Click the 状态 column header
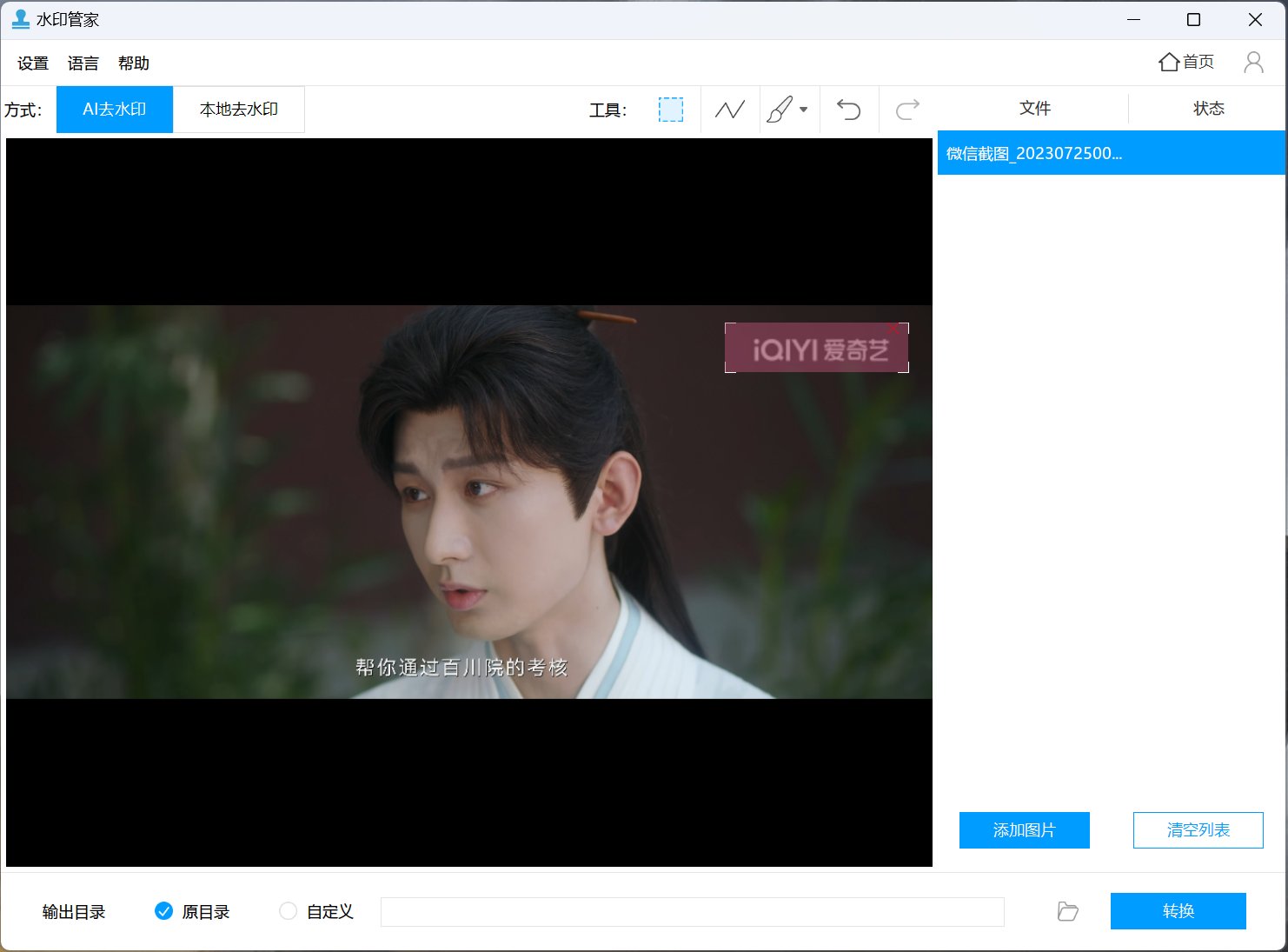This screenshot has height=952, width=1288. (1208, 109)
